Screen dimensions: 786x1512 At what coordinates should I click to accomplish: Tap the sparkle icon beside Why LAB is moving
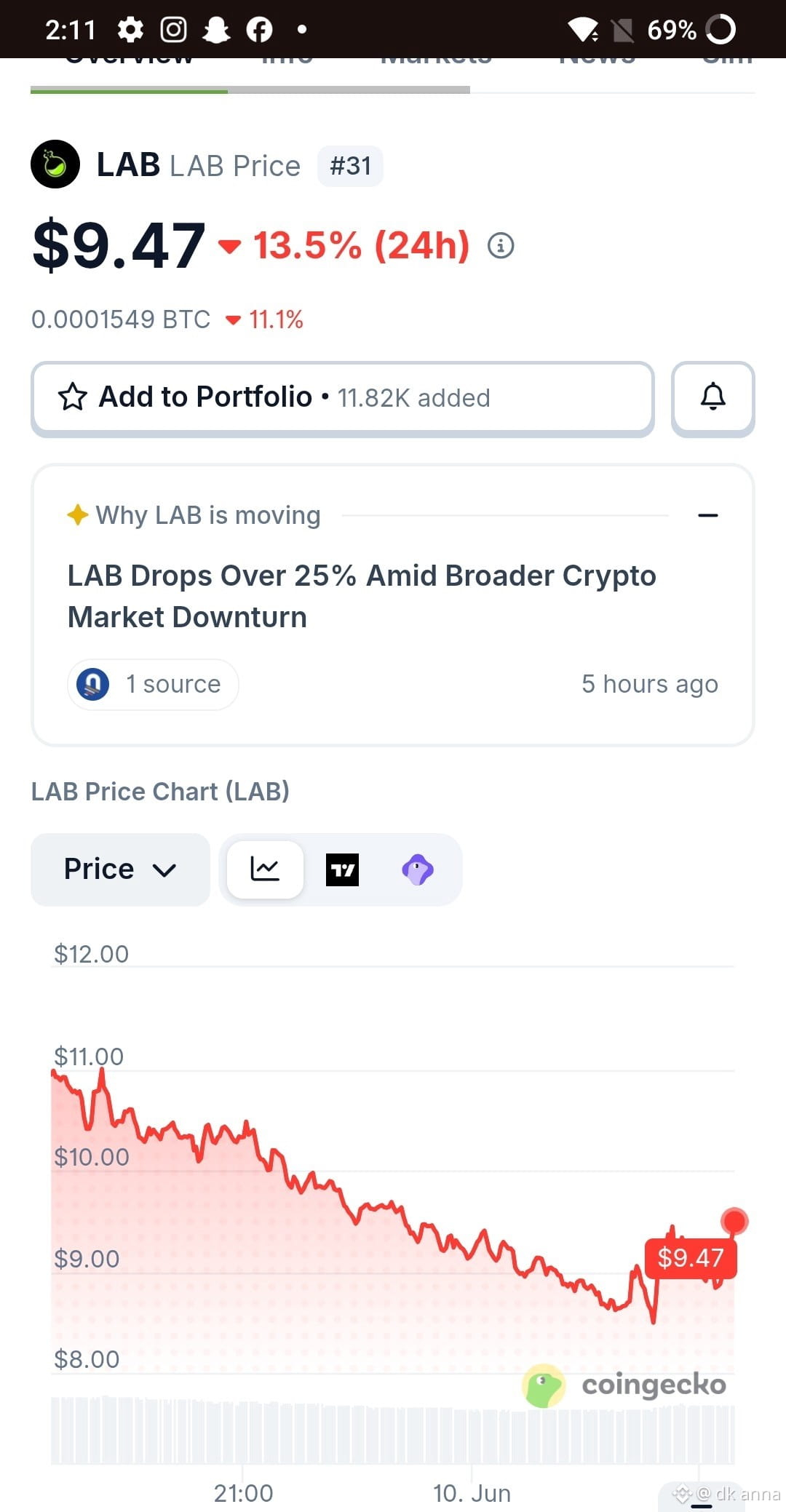[x=77, y=515]
